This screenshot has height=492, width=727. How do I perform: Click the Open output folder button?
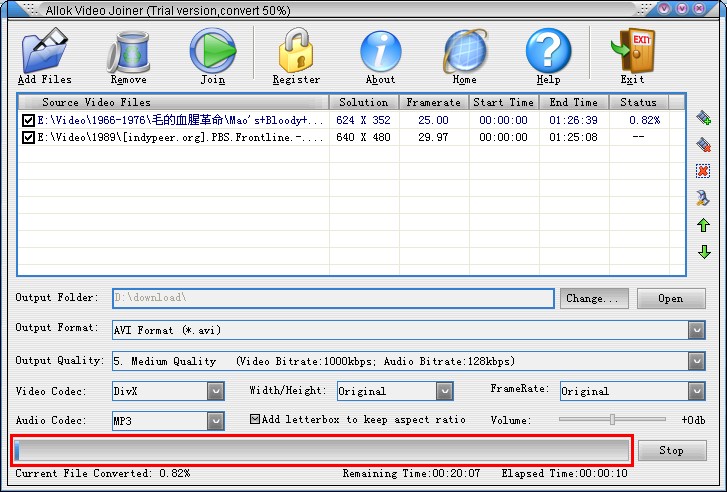tap(671, 299)
